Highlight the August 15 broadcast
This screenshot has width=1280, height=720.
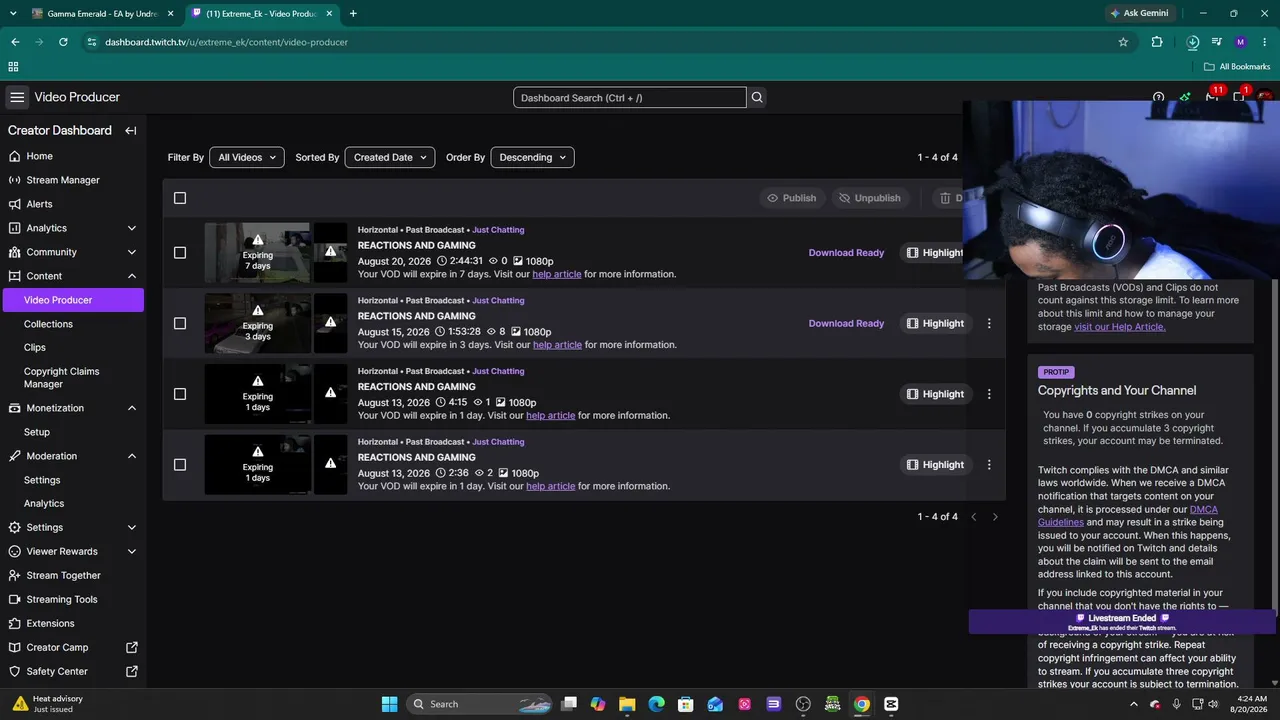point(935,323)
